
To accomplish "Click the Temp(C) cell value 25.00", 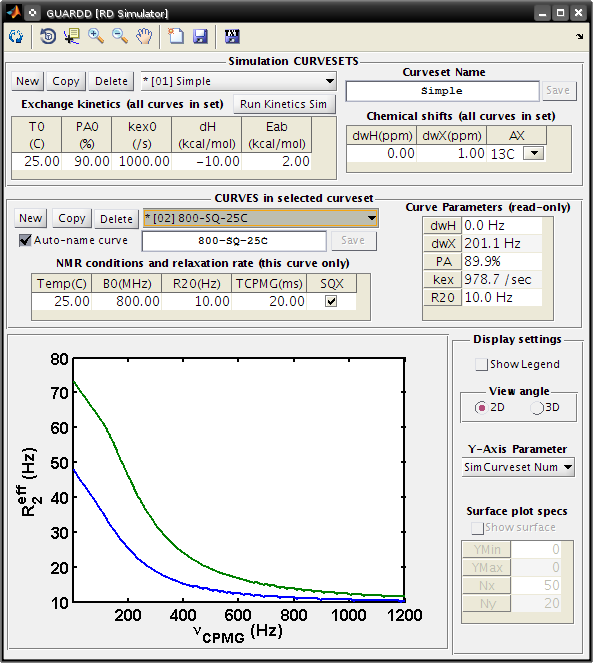I will 61,301.
